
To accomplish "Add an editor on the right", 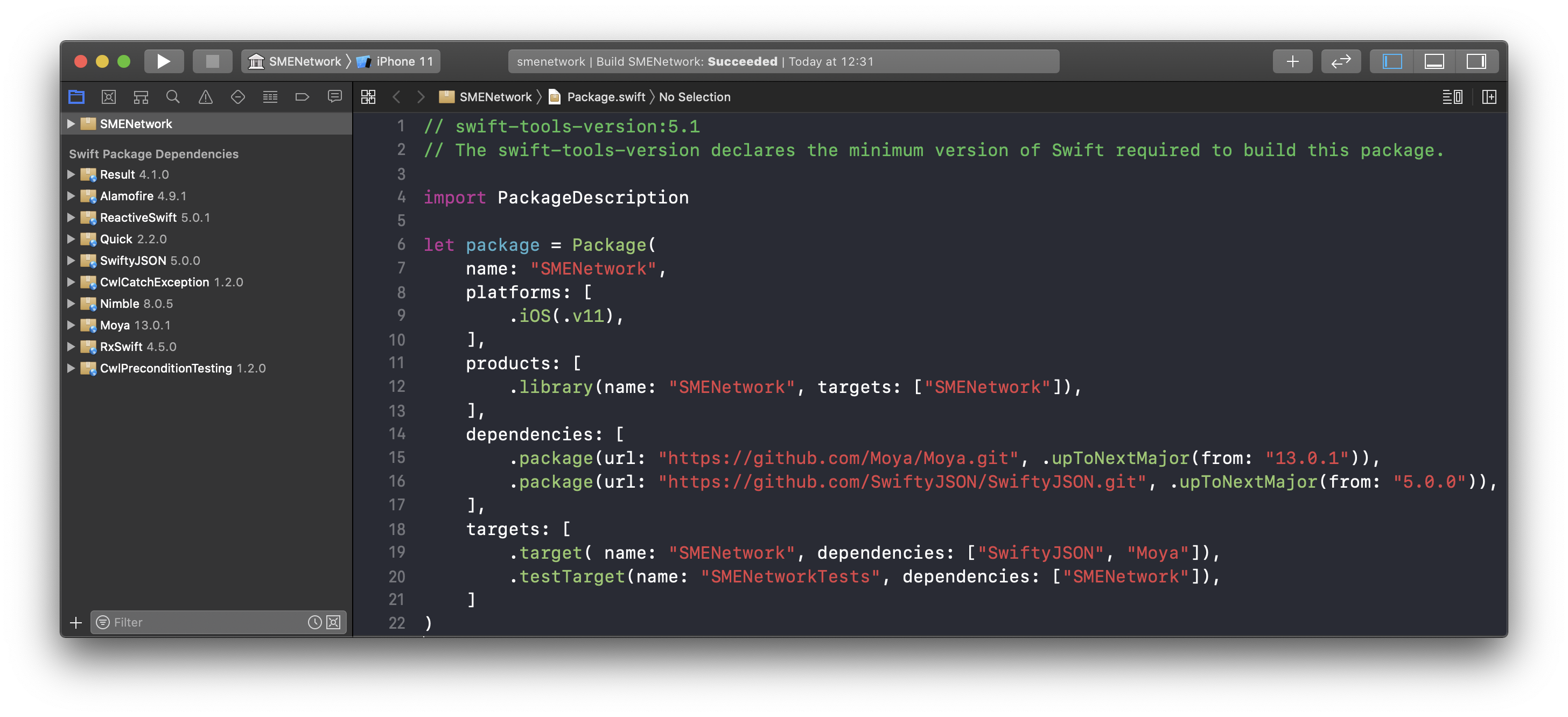I will (1489, 97).
